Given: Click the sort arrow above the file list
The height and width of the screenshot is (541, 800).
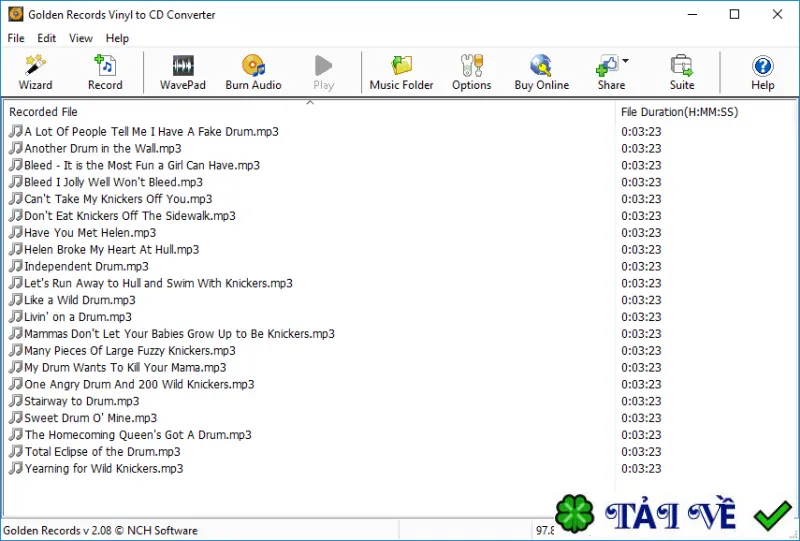Looking at the screenshot, I should pos(310,103).
